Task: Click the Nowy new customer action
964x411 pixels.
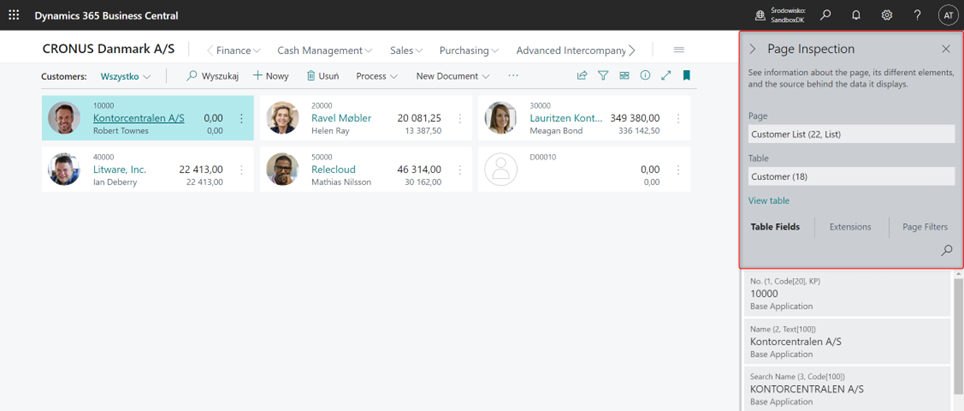Action: pos(271,76)
